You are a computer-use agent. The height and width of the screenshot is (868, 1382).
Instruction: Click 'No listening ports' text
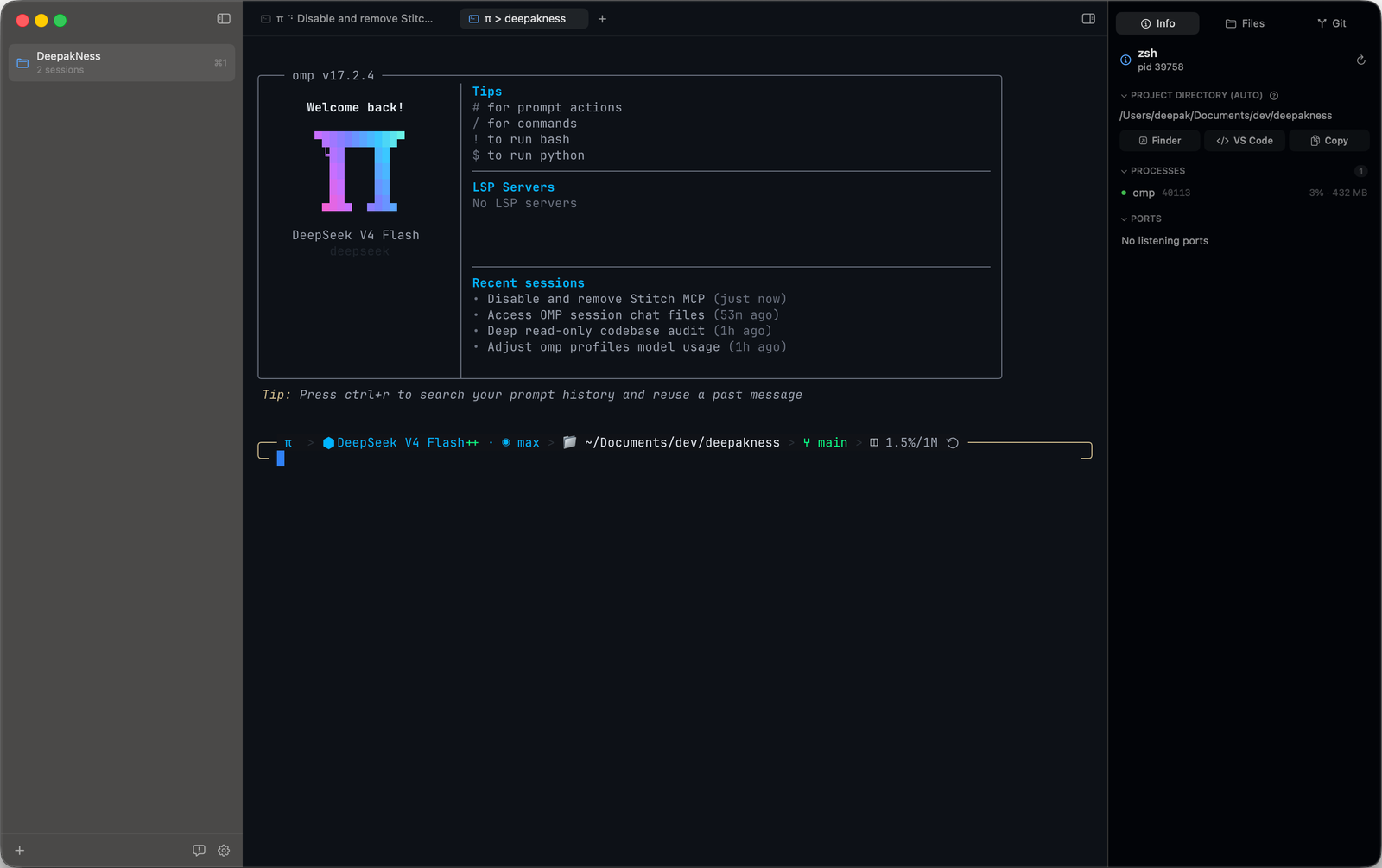click(1164, 241)
